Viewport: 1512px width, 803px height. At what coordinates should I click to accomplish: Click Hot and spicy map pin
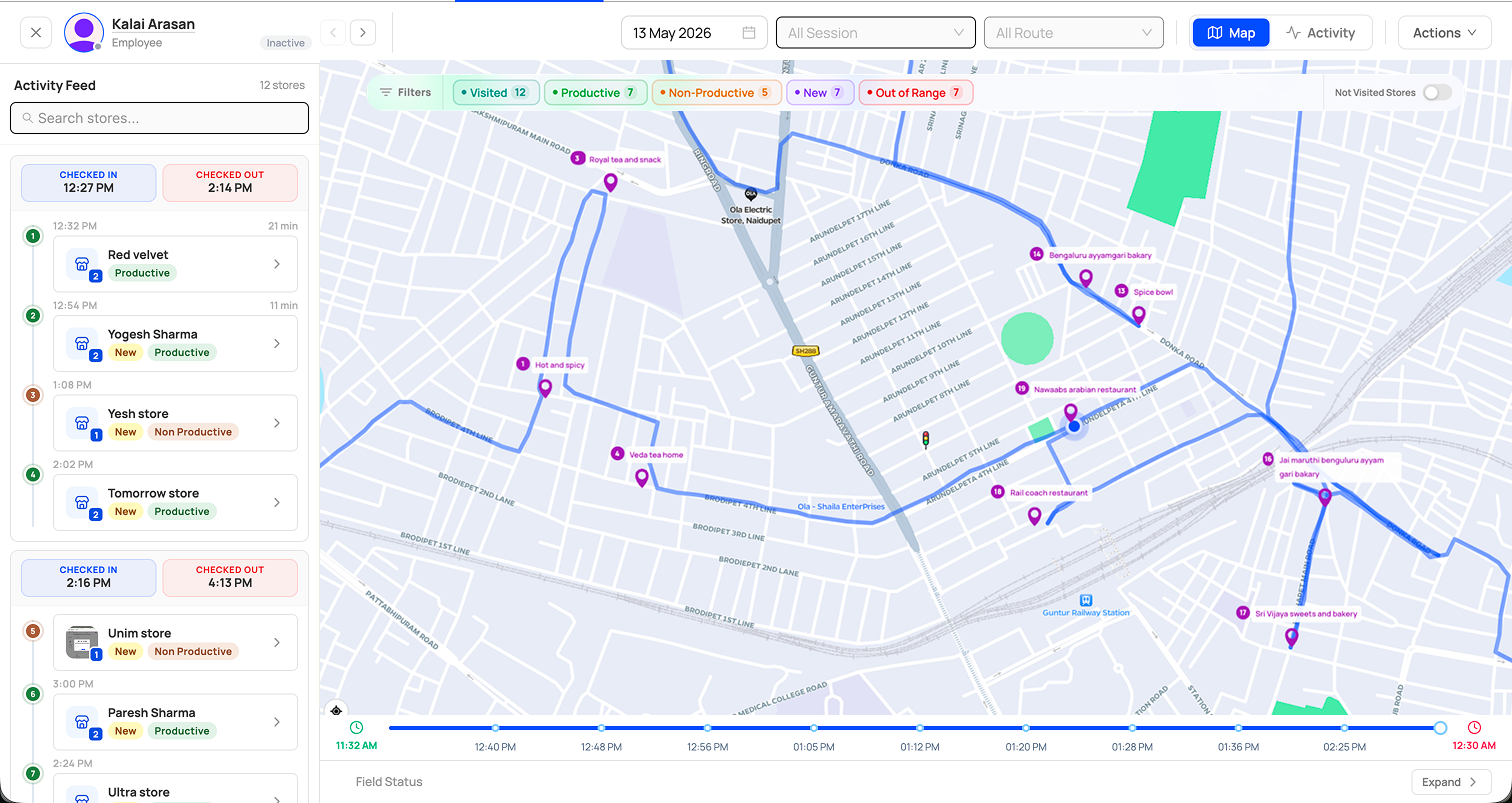pos(545,388)
